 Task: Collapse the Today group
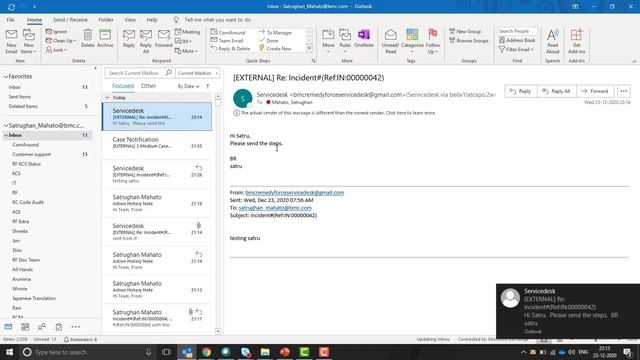pyautogui.click(x=107, y=98)
